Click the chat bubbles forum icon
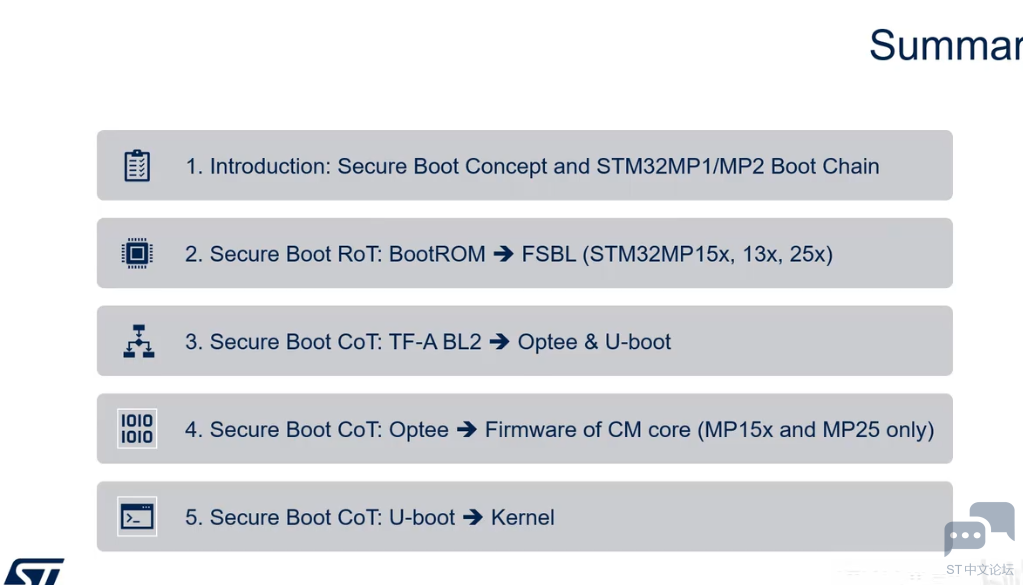This screenshot has height=585, width=1023. tap(979, 529)
